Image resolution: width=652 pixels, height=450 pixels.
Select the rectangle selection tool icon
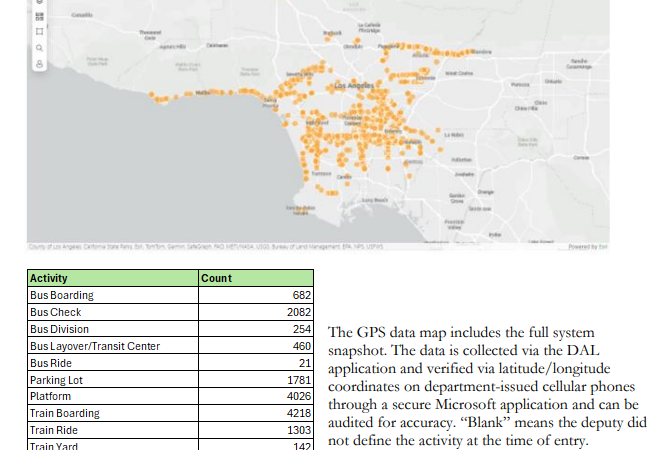39,31
